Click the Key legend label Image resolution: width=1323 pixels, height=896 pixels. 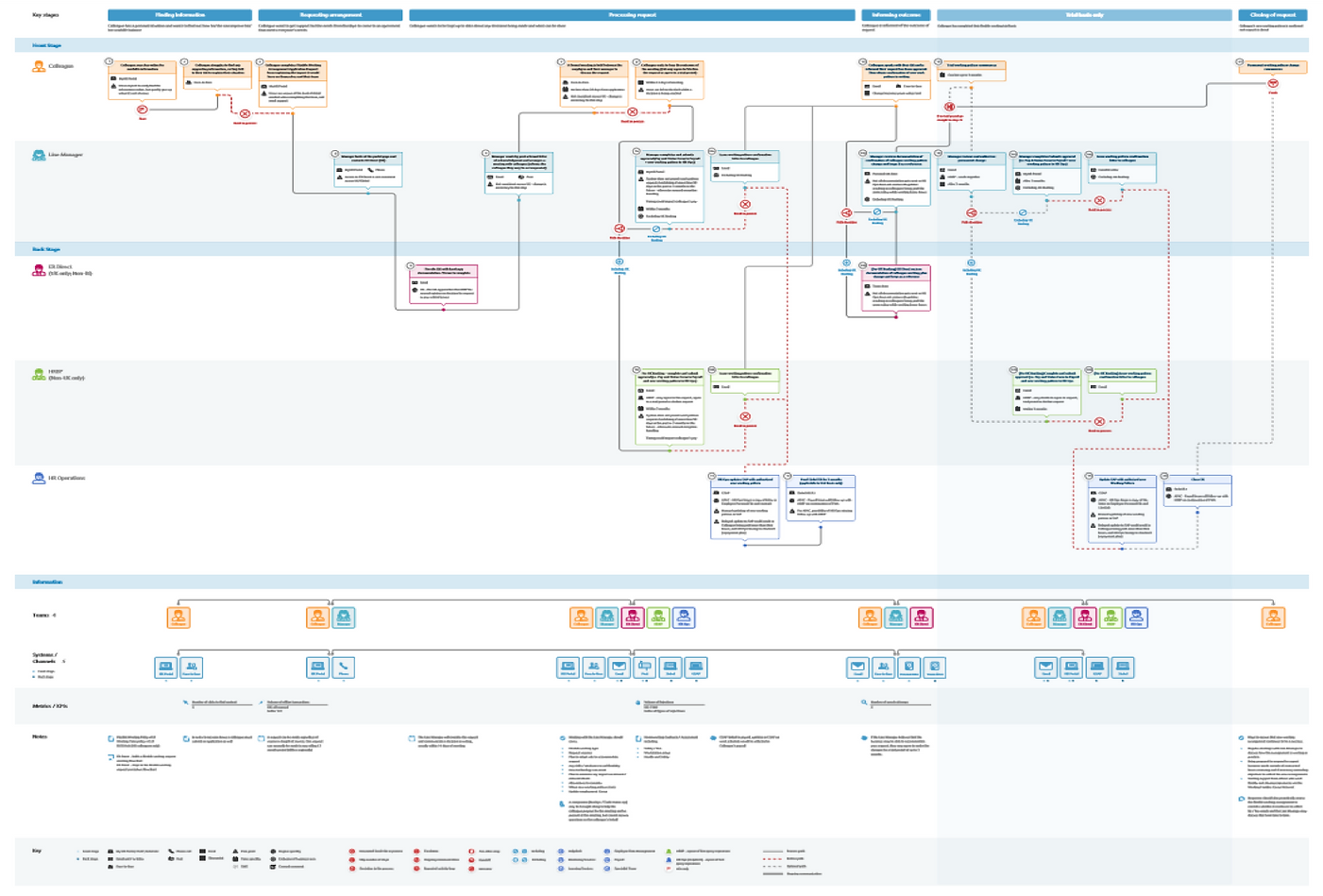(x=37, y=851)
